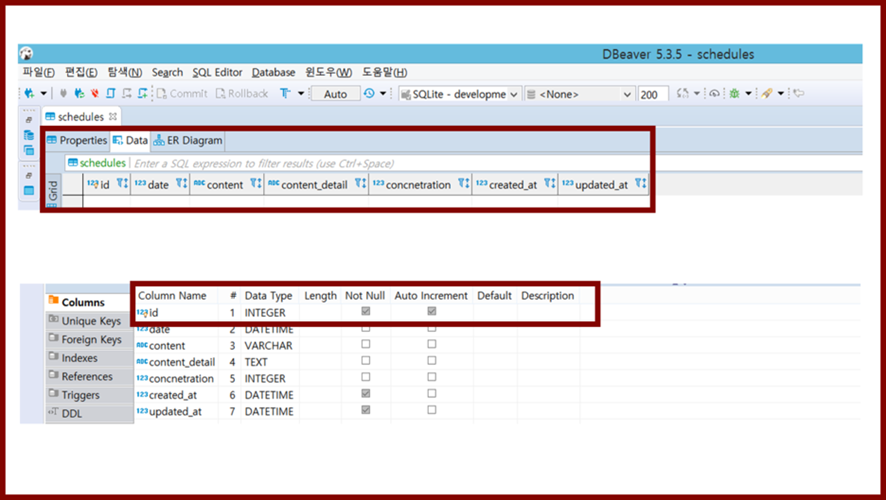Viewport: 886px width, 500px height.
Task: Expand the rocket icon dropdown arrow
Action: (781, 94)
